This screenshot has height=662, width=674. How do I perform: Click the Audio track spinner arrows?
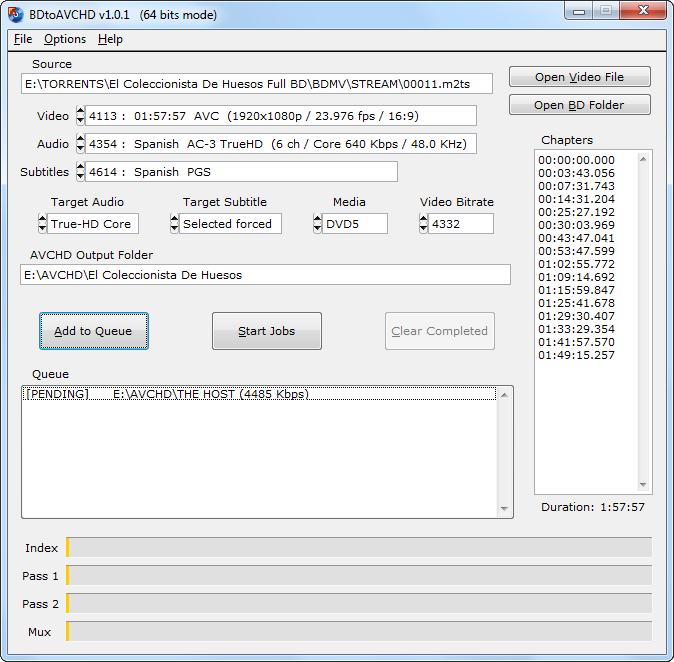pos(80,144)
